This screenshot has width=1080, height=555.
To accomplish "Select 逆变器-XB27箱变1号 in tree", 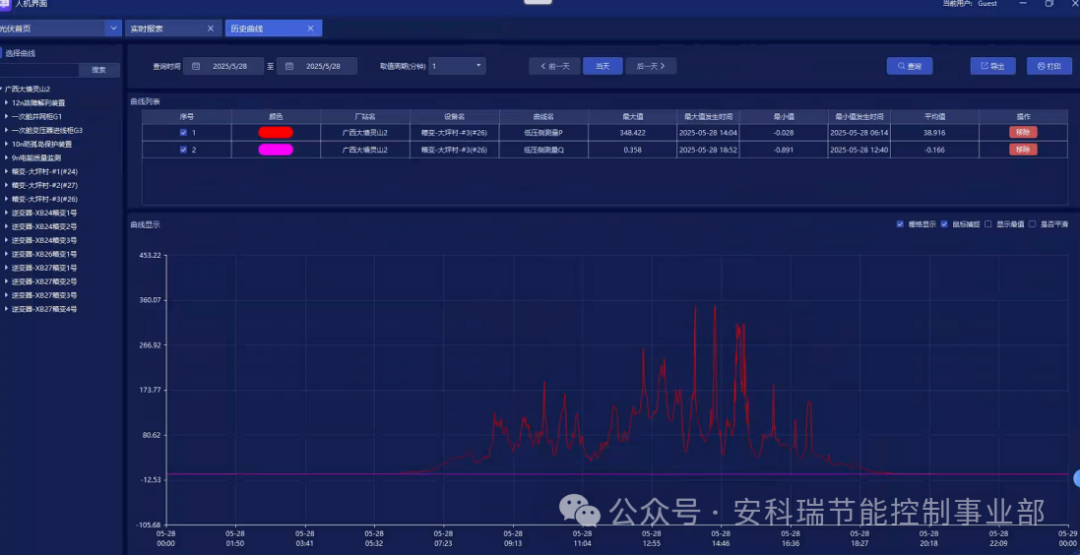I will point(44,268).
